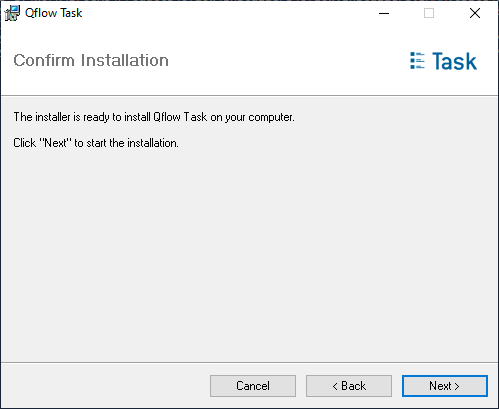
Task: Go back to the previous installer step
Action: pos(349,386)
